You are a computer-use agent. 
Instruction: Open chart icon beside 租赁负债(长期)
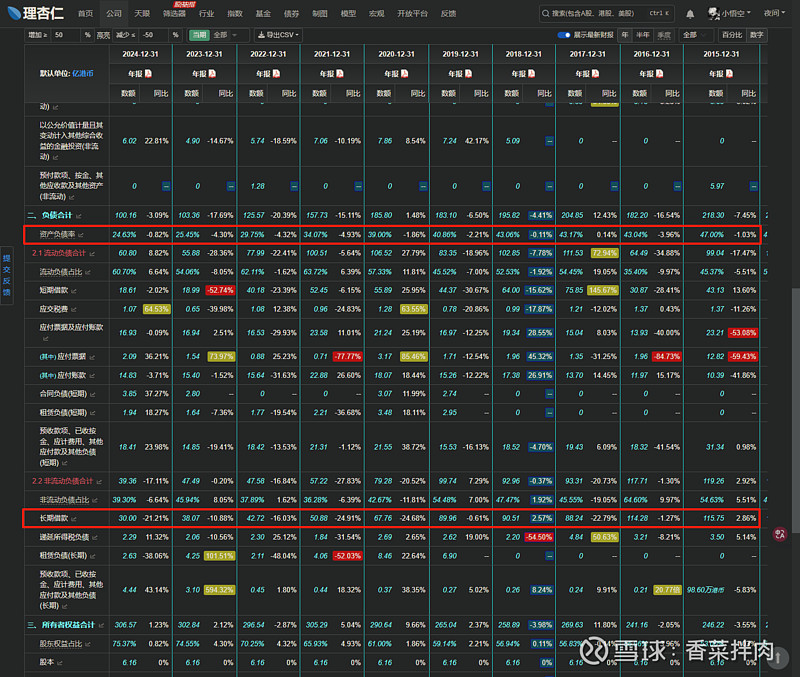[92, 557]
